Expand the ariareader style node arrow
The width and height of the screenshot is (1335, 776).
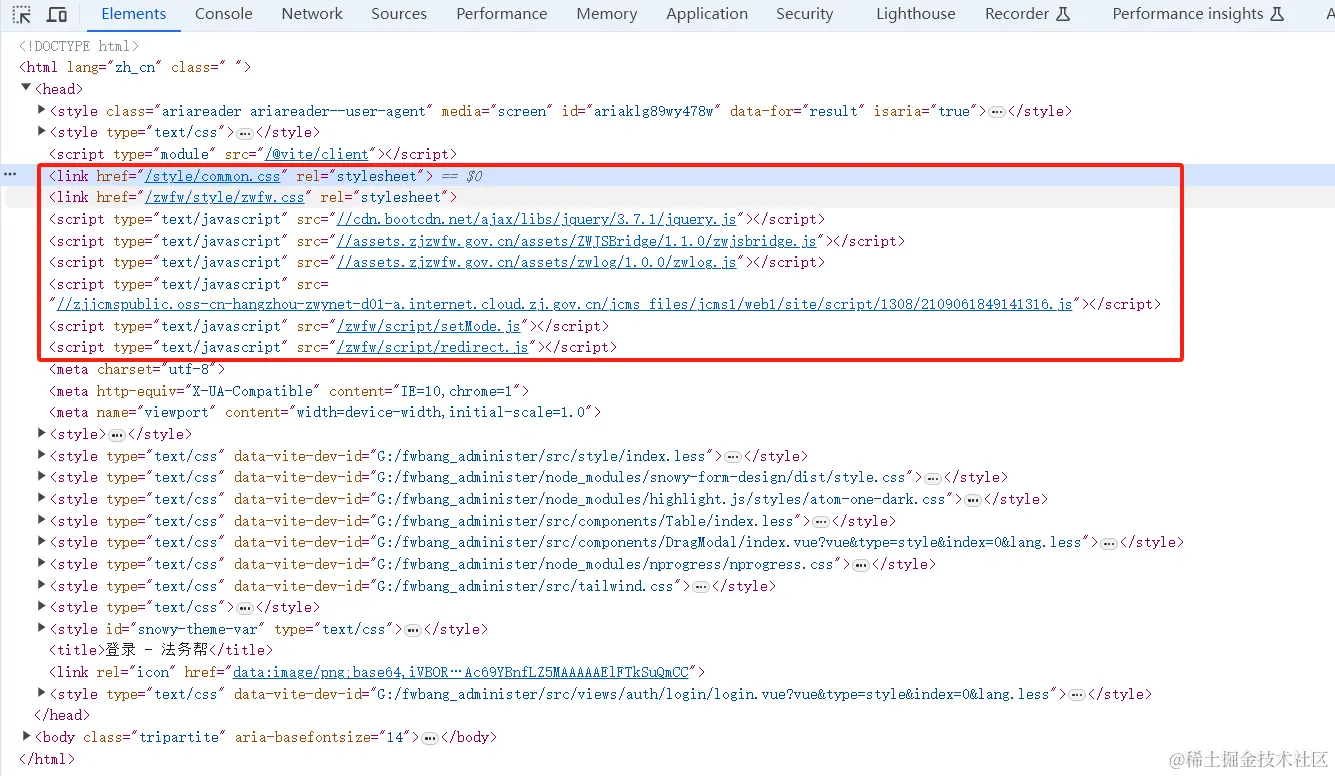(x=42, y=111)
